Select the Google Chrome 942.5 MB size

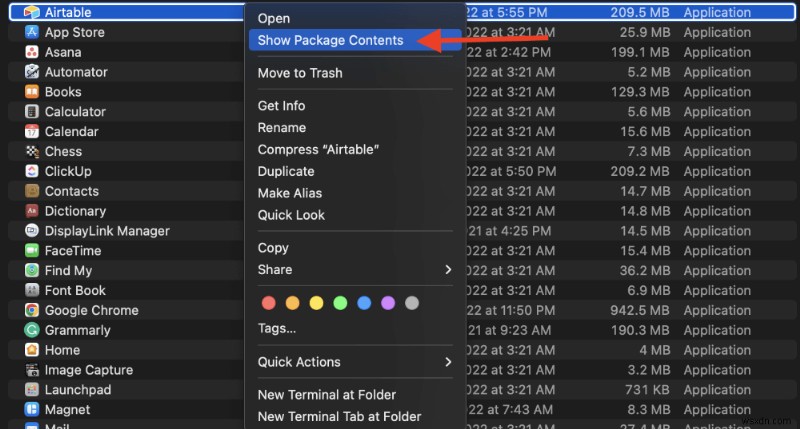point(640,311)
